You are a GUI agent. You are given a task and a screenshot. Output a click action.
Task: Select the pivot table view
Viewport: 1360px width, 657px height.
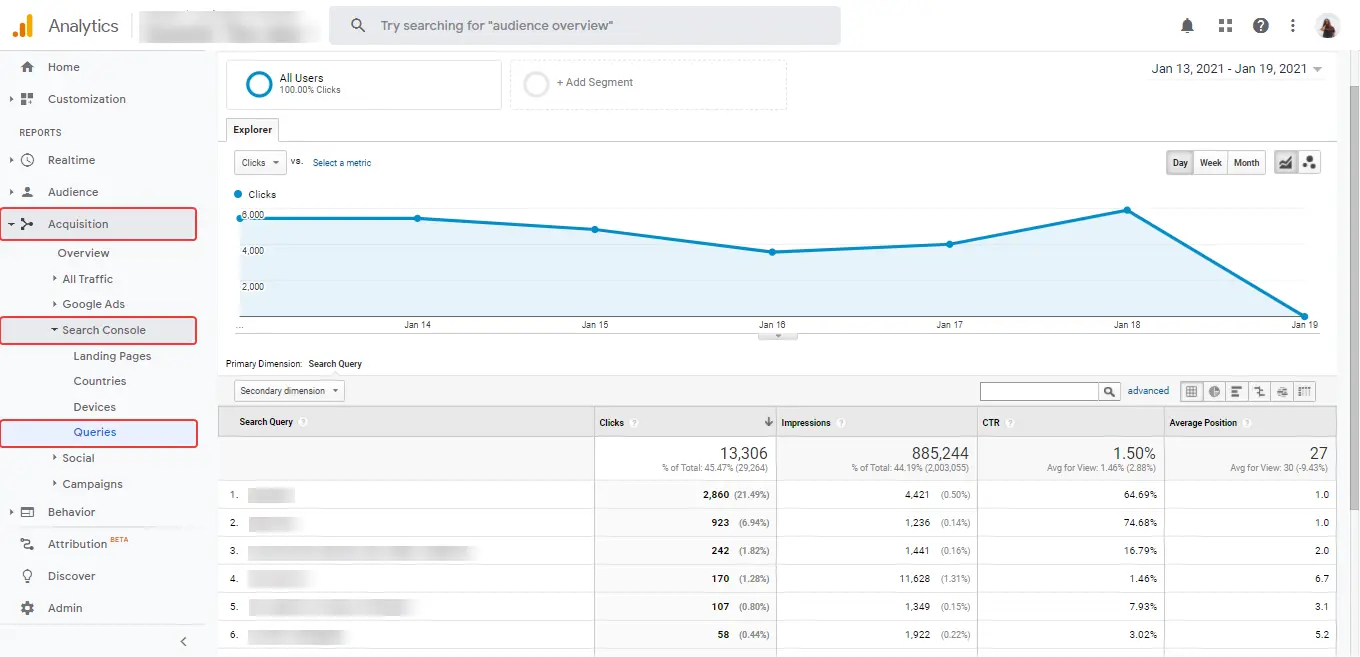click(1305, 391)
